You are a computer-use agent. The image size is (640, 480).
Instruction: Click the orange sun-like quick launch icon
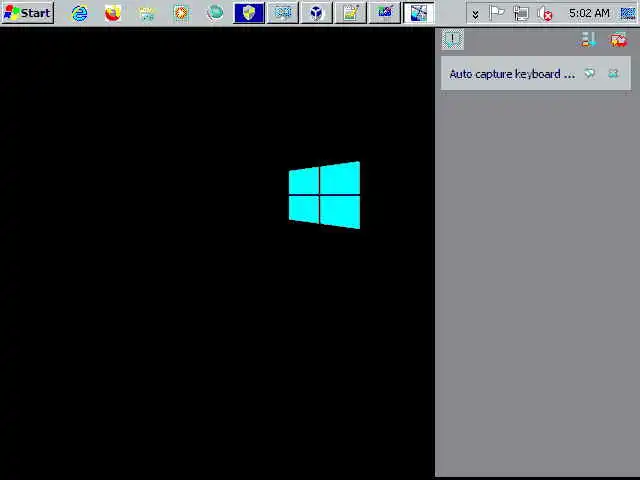(181, 13)
